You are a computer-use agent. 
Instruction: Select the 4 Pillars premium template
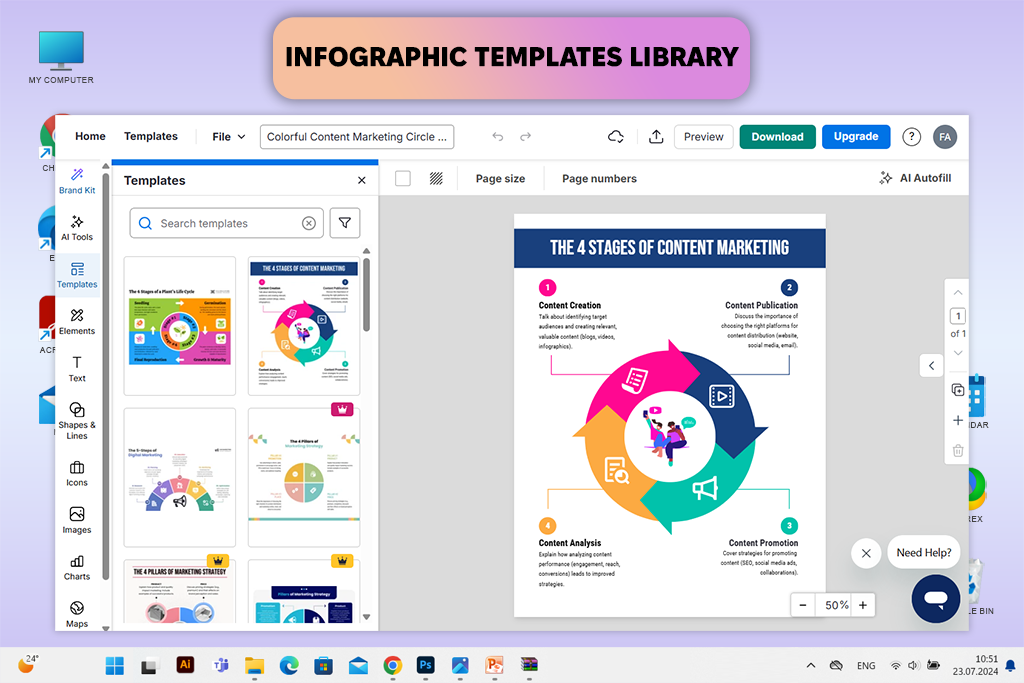click(x=304, y=477)
